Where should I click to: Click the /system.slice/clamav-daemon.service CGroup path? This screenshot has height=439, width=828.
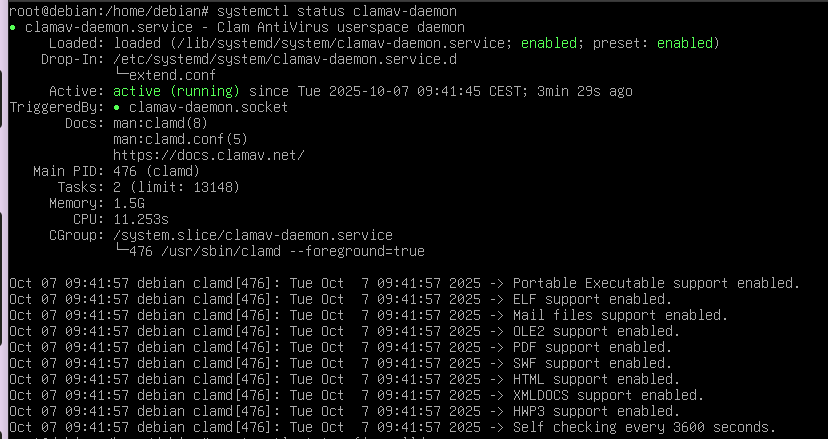point(253,235)
